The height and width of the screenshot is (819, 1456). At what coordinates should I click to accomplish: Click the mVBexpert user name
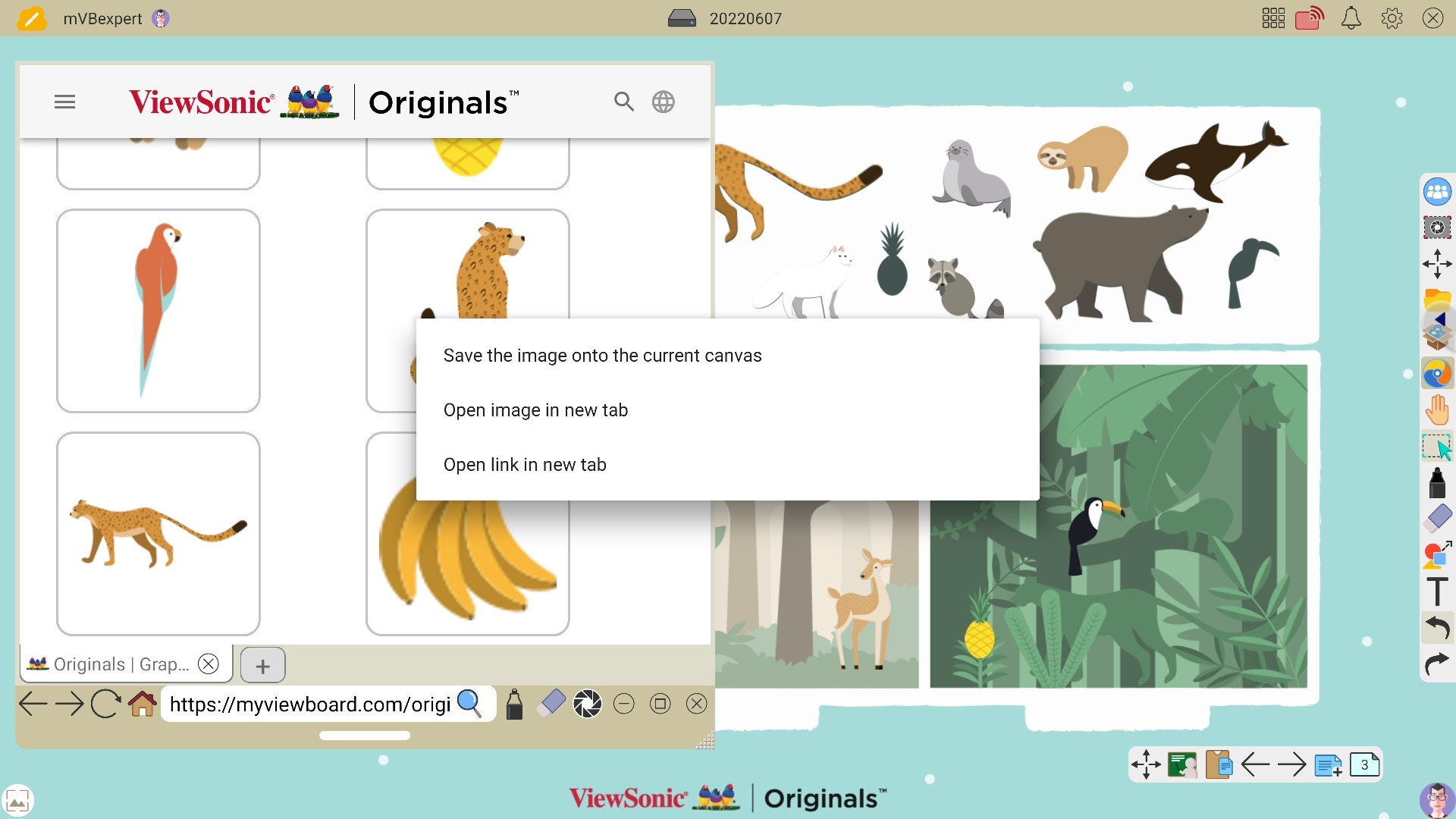(x=102, y=18)
